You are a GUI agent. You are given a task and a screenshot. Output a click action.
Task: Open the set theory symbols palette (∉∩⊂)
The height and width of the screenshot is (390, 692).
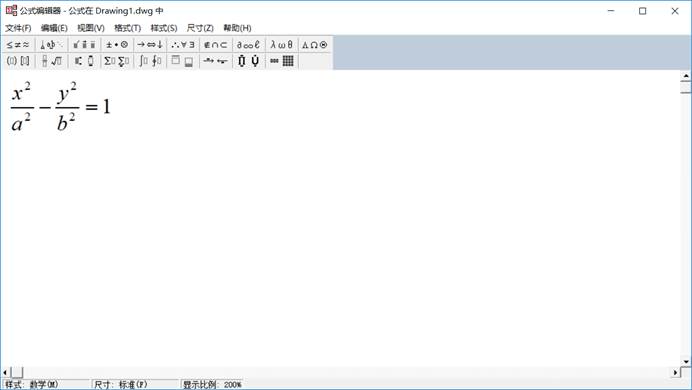(215, 45)
